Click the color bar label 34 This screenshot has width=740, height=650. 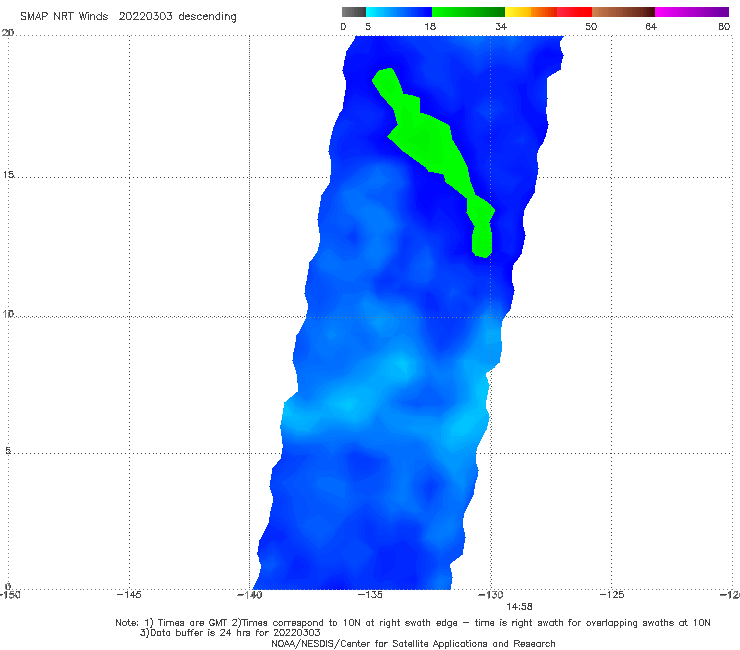501,26
